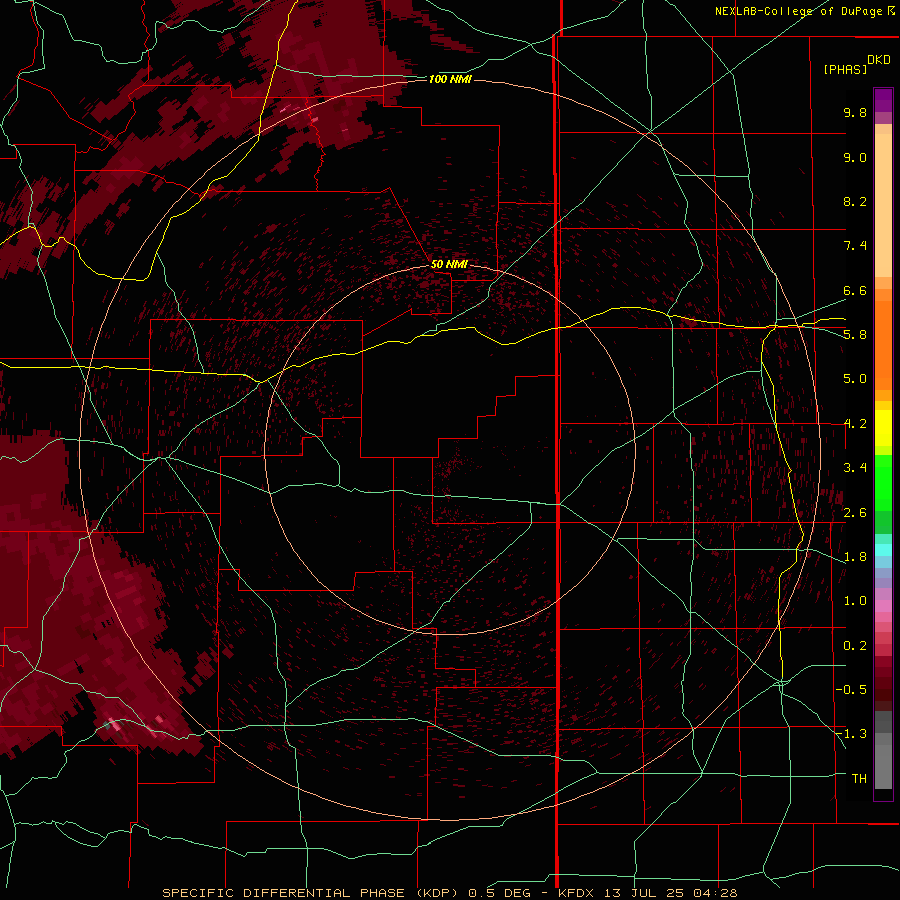Click the TH threshold label
This screenshot has height=900, width=900.
click(859, 779)
